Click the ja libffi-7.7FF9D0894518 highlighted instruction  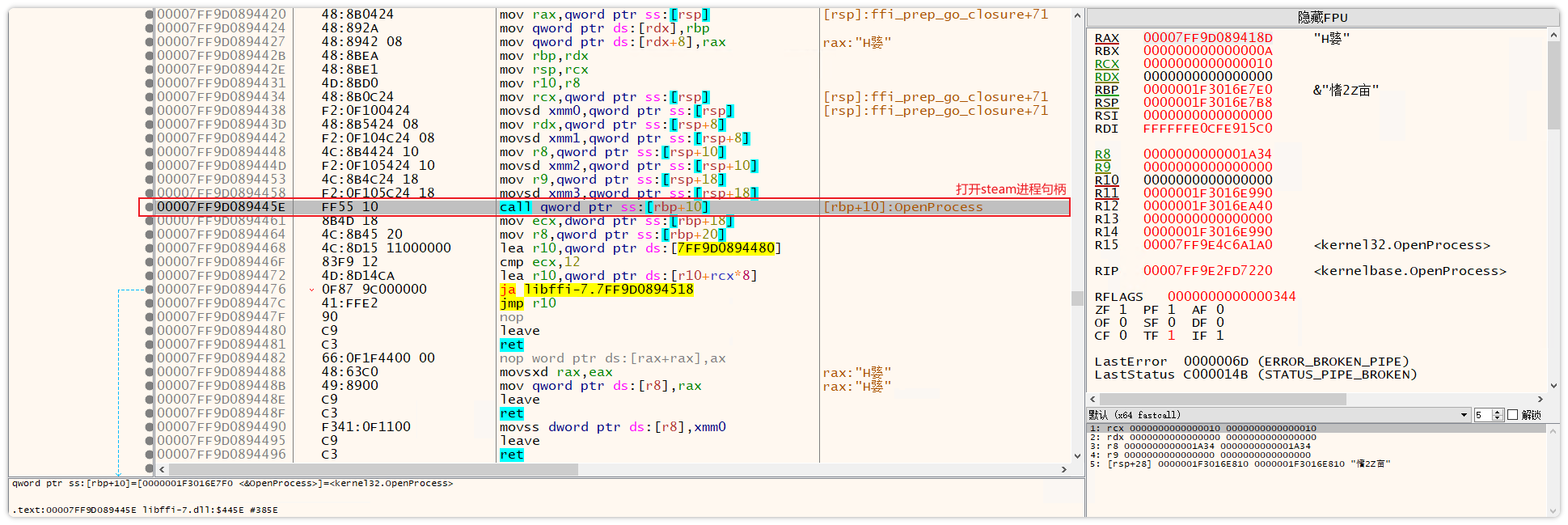pos(596,290)
